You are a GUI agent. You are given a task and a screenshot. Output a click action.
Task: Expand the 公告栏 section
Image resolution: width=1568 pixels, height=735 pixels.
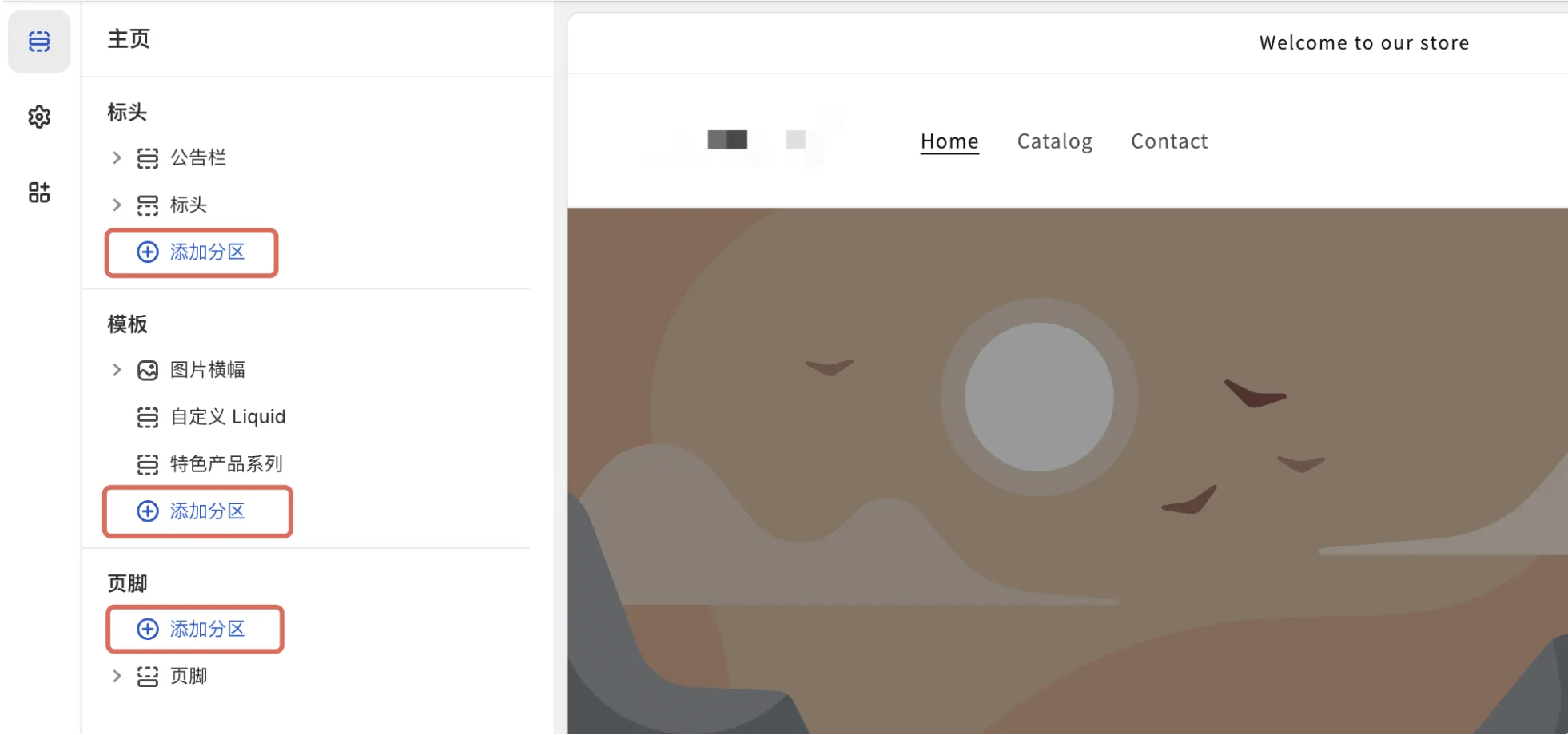click(x=117, y=158)
